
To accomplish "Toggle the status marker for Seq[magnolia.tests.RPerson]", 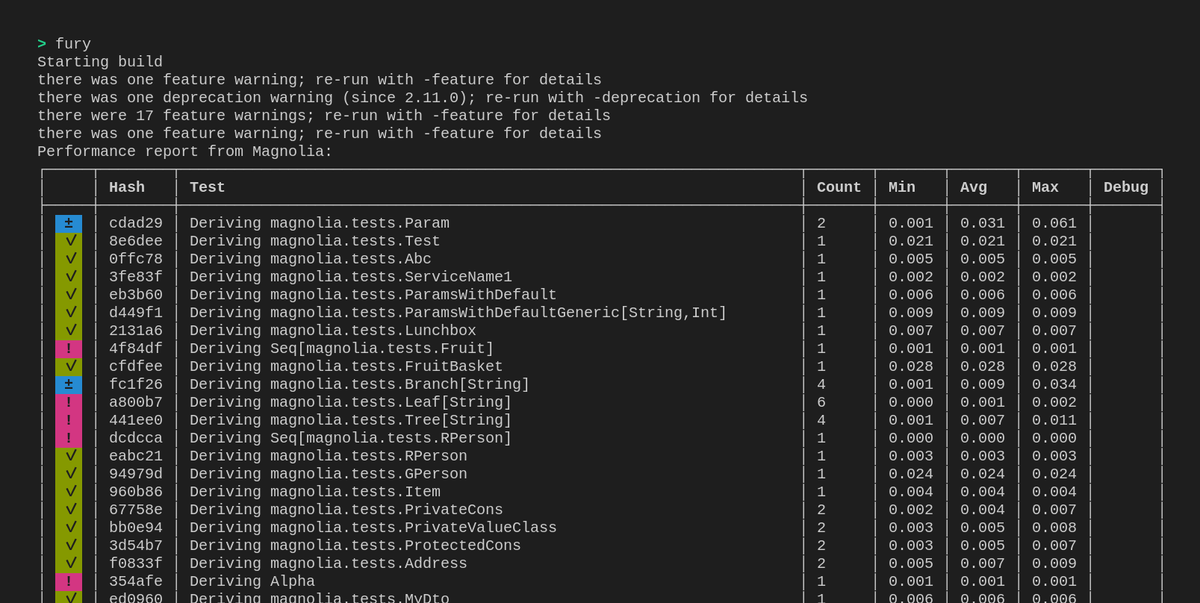I will tap(68, 437).
